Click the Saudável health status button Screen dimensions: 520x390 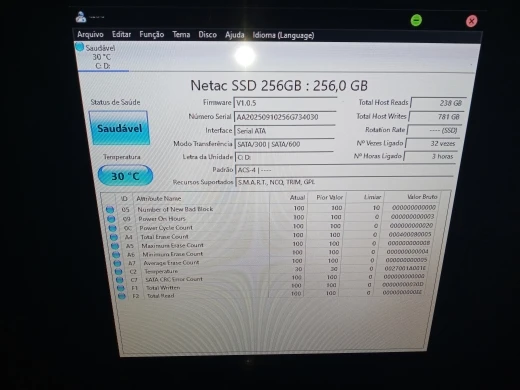tap(119, 128)
